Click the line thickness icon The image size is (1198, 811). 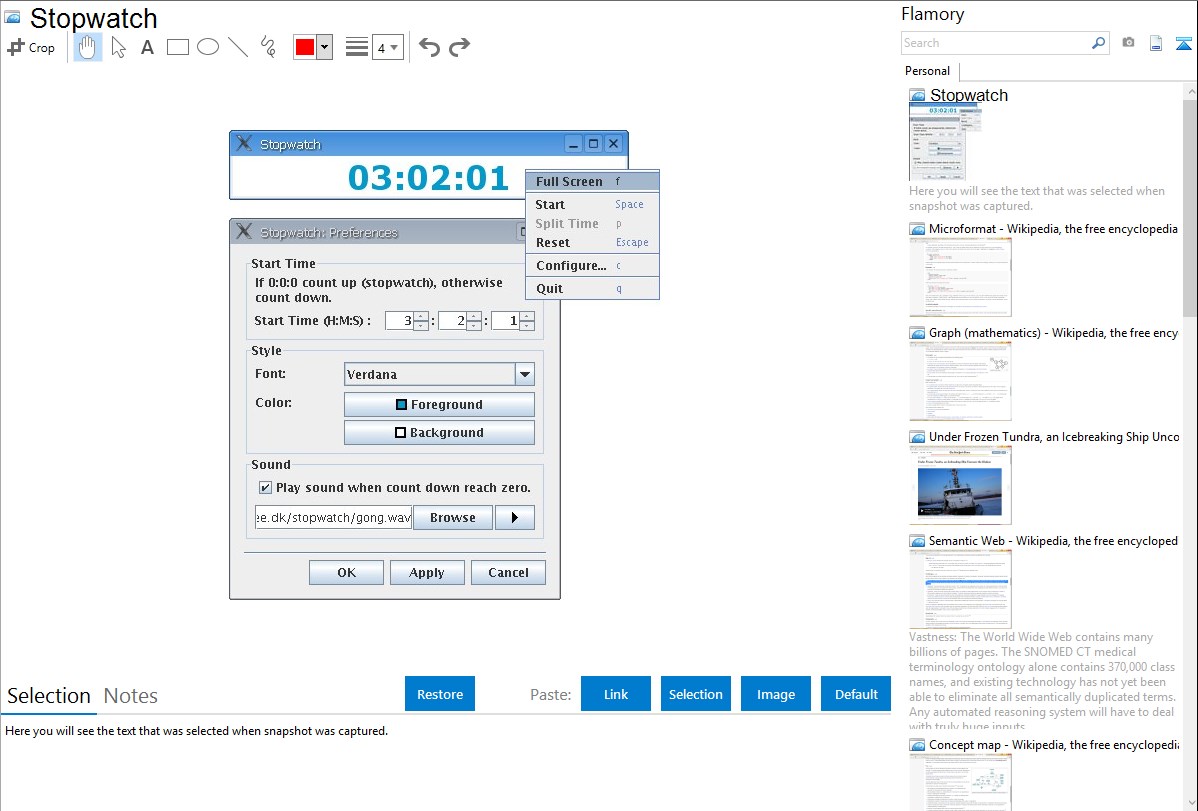[357, 47]
